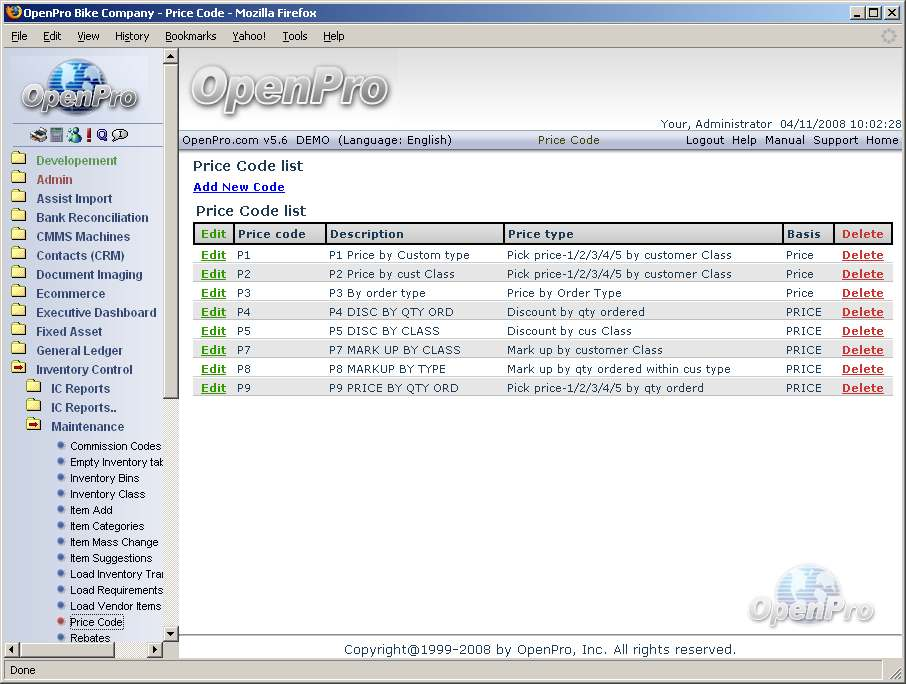Click the printer icon in sidebar toolbar
Viewport: 906px width, 684px height.
(39, 135)
